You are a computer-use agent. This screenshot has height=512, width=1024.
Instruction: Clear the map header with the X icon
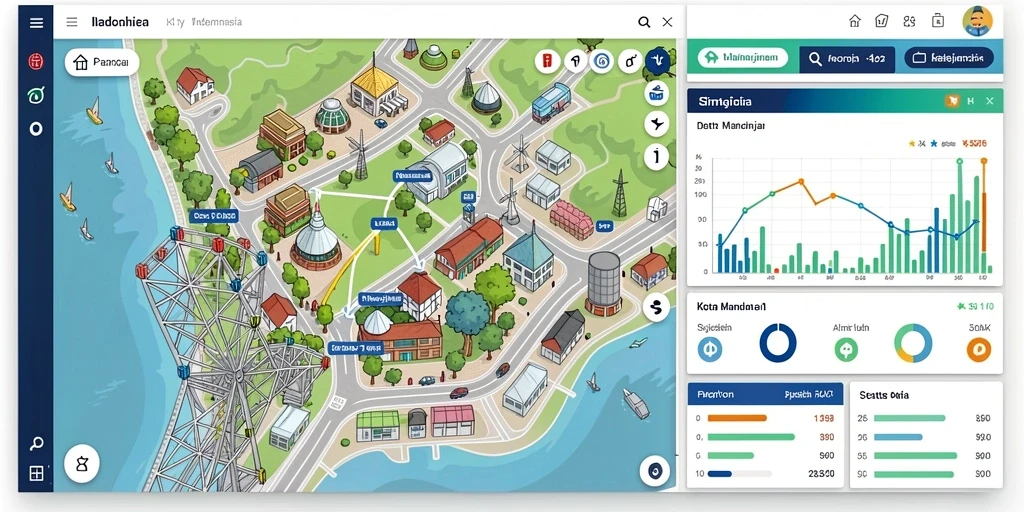pyautogui.click(x=667, y=22)
